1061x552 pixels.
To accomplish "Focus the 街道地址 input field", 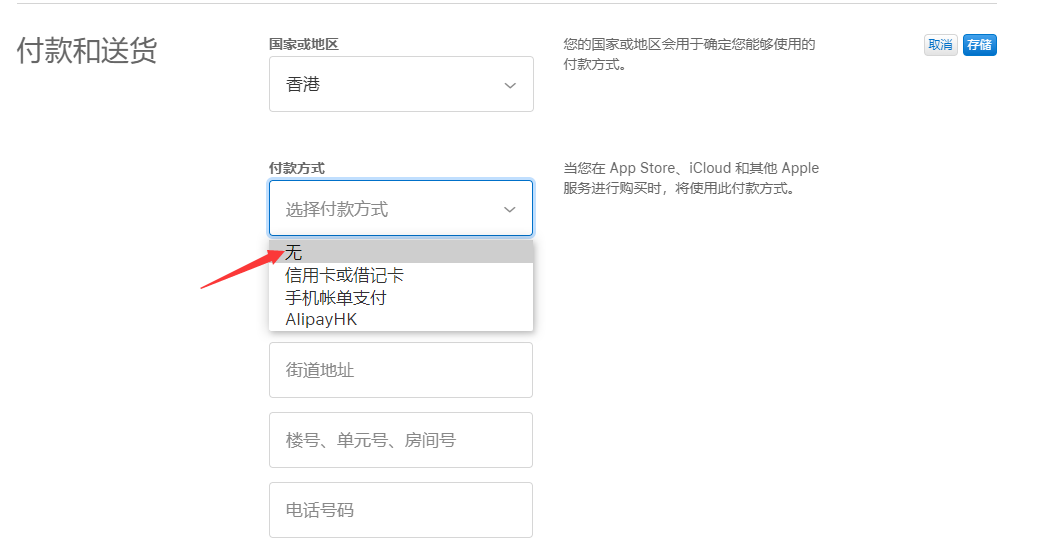I will (x=400, y=370).
